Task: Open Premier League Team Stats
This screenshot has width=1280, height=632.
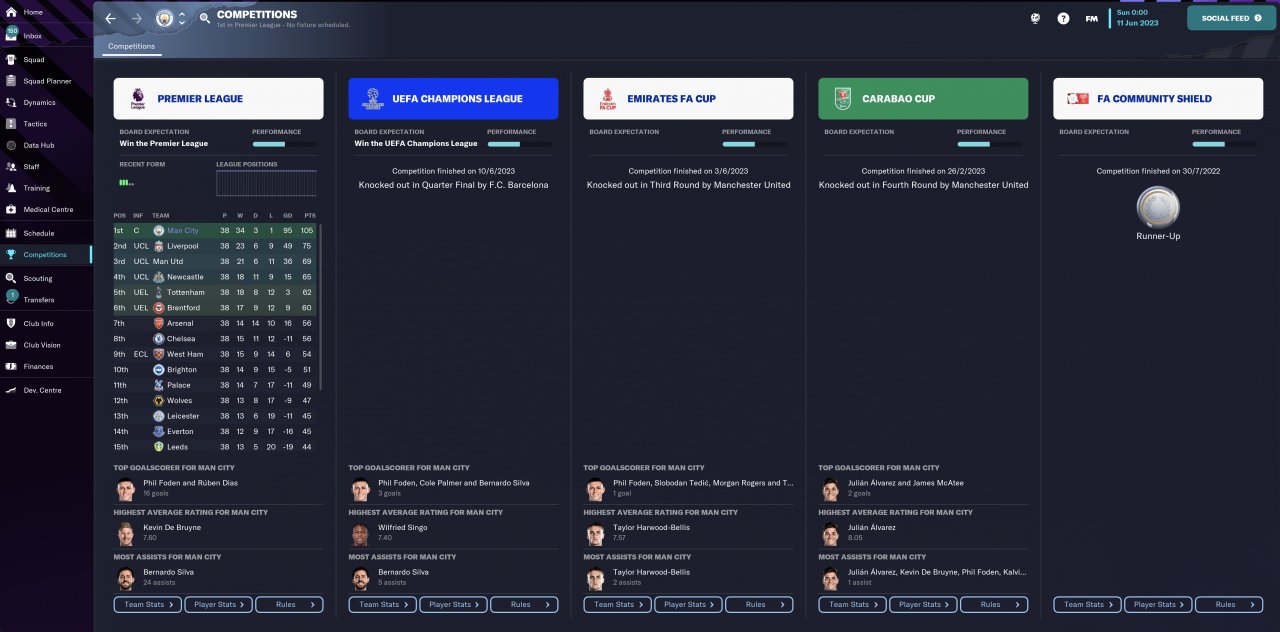Action: [x=148, y=604]
